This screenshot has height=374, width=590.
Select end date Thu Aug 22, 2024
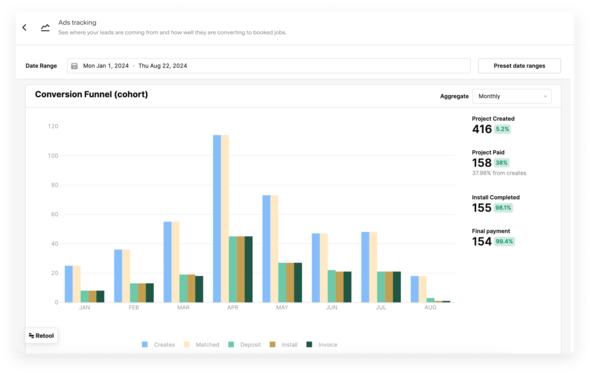[x=163, y=66]
